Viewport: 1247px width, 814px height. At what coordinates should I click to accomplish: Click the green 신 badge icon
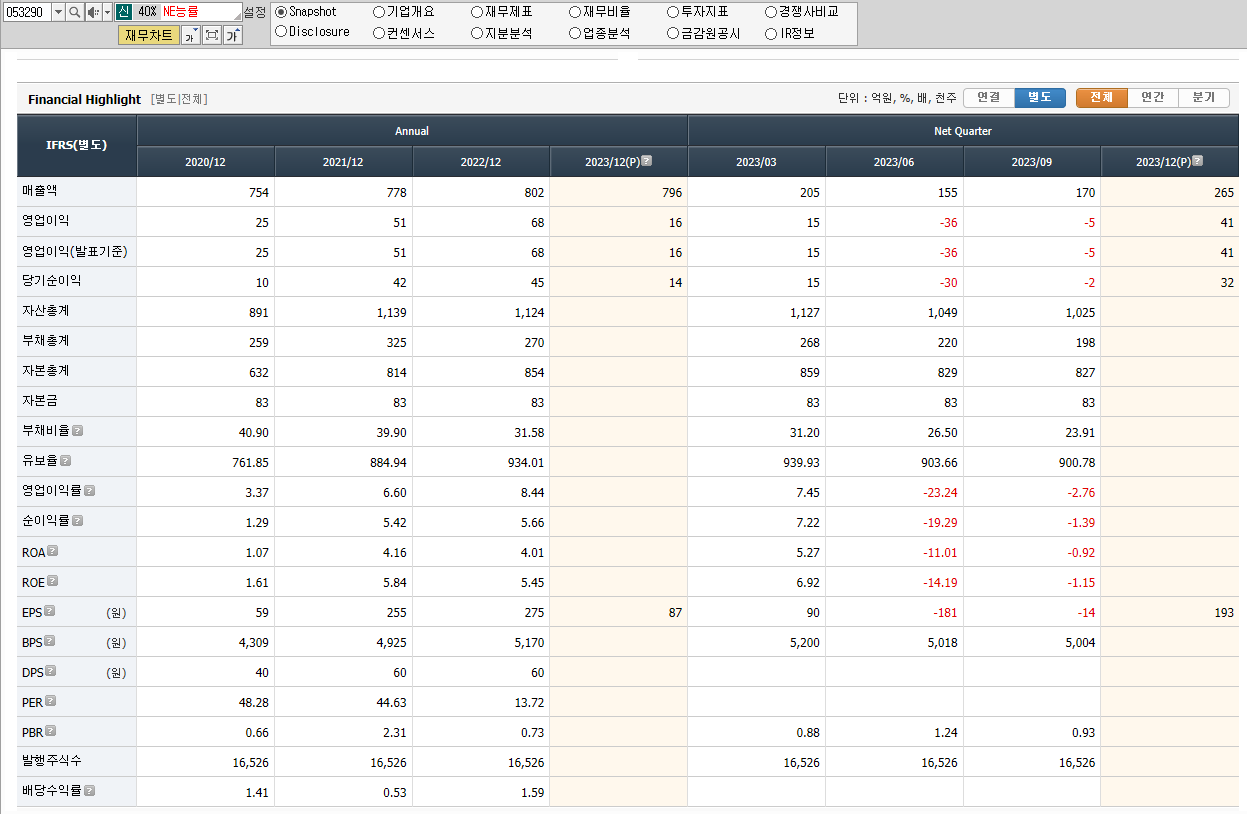123,12
